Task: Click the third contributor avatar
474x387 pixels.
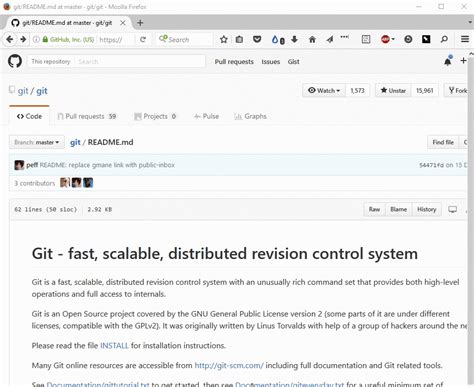Action: click(x=88, y=183)
